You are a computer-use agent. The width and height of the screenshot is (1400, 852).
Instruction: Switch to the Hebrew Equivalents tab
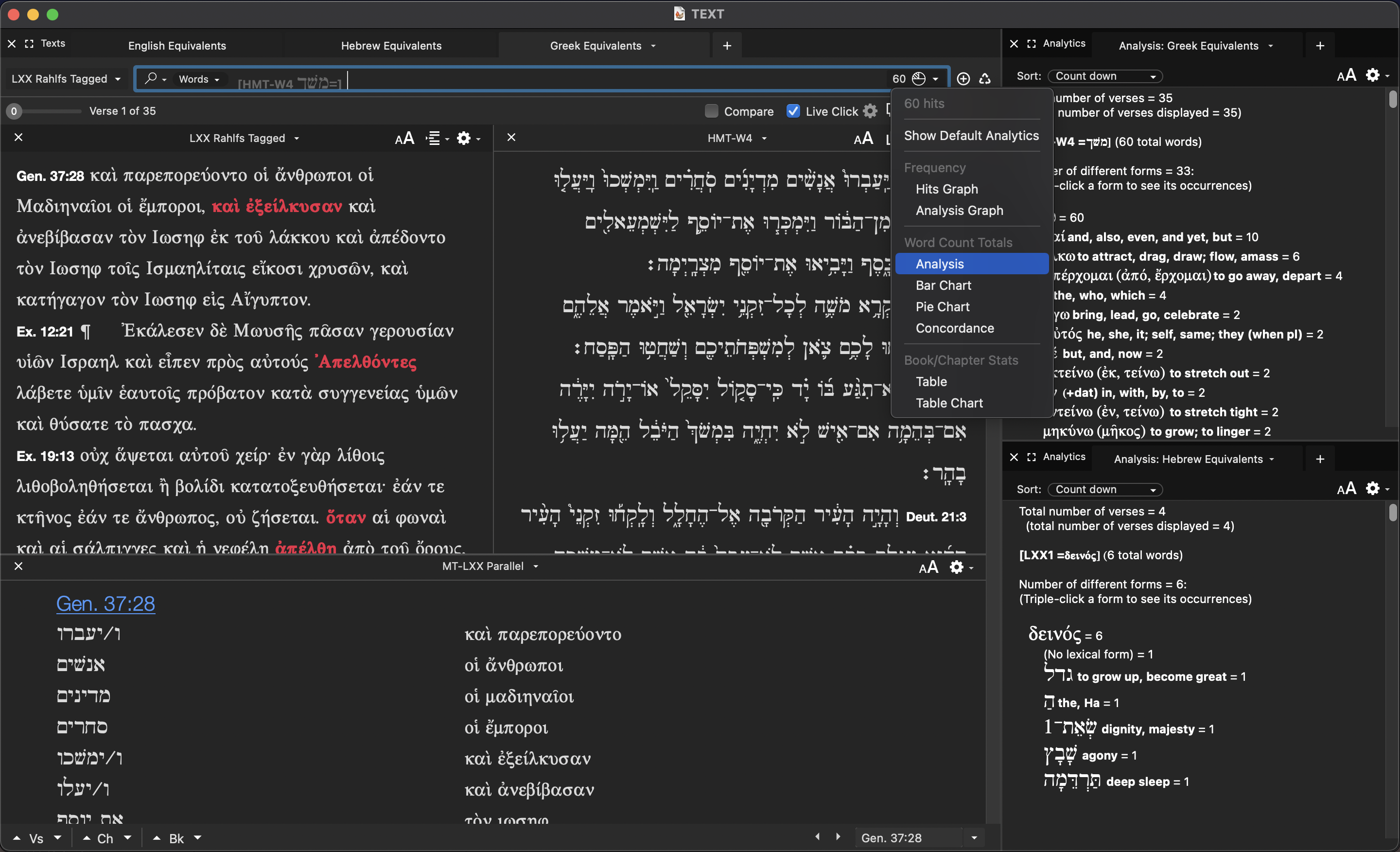tap(391, 46)
